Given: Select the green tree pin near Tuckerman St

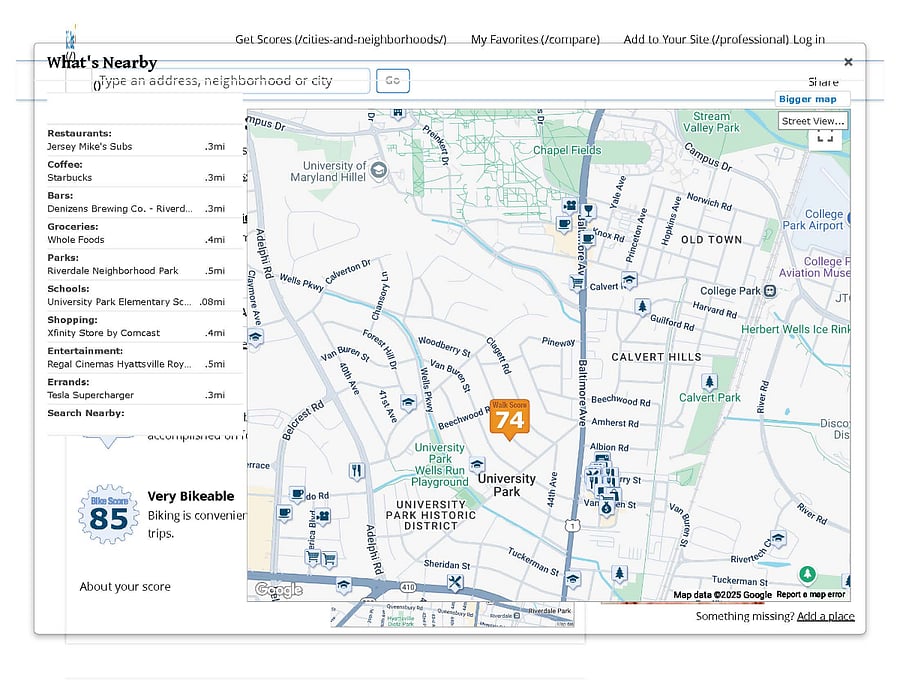Looking at the screenshot, I should (807, 574).
